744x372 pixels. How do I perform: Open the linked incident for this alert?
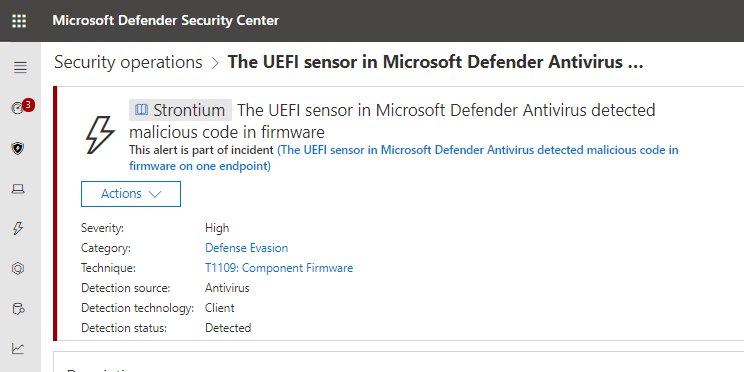point(403,158)
